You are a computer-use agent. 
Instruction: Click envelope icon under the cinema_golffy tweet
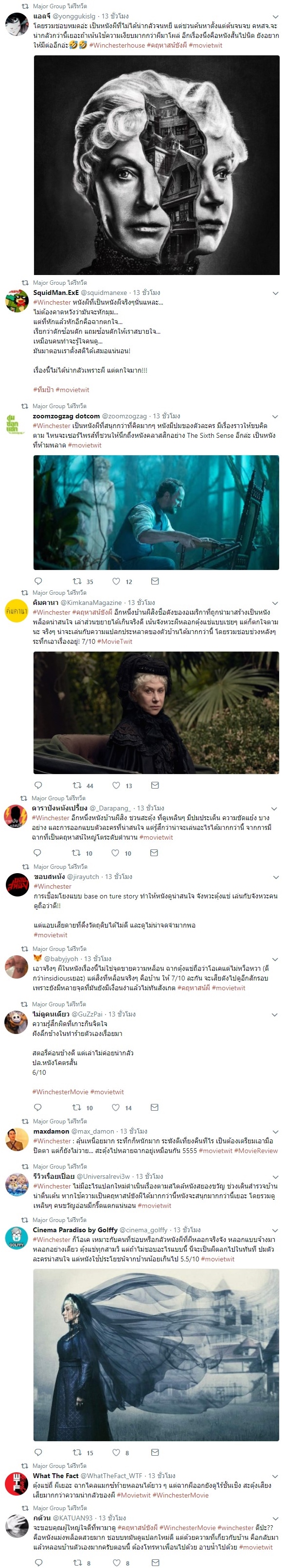[155, 1452]
